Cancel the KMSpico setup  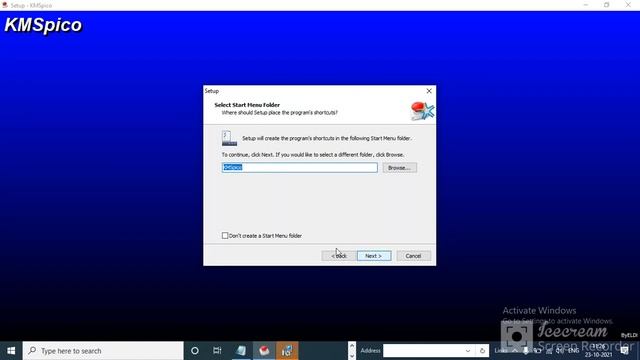tap(413, 256)
